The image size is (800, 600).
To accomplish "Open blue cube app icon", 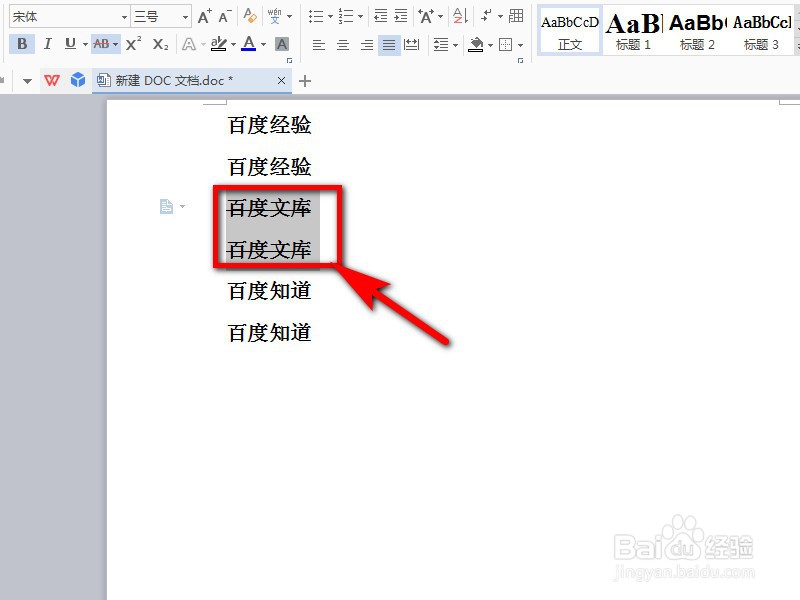I will 78,80.
